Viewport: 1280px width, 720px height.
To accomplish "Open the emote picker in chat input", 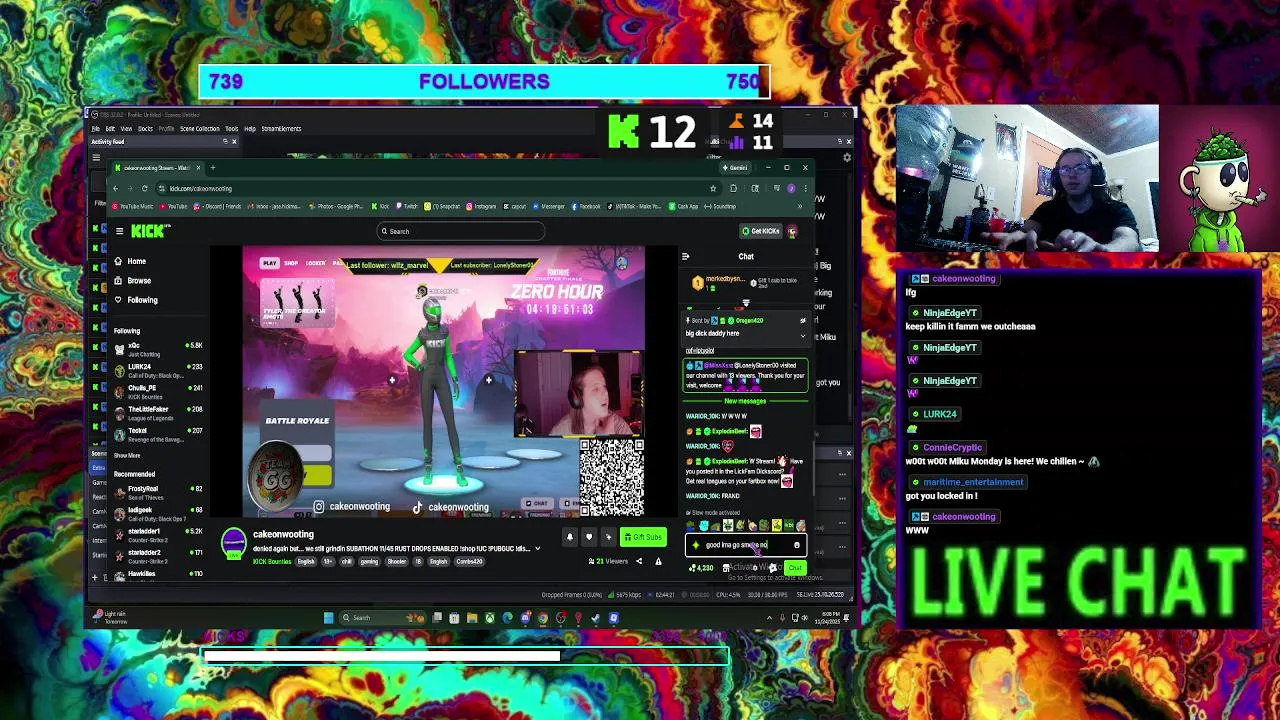I will [796, 545].
